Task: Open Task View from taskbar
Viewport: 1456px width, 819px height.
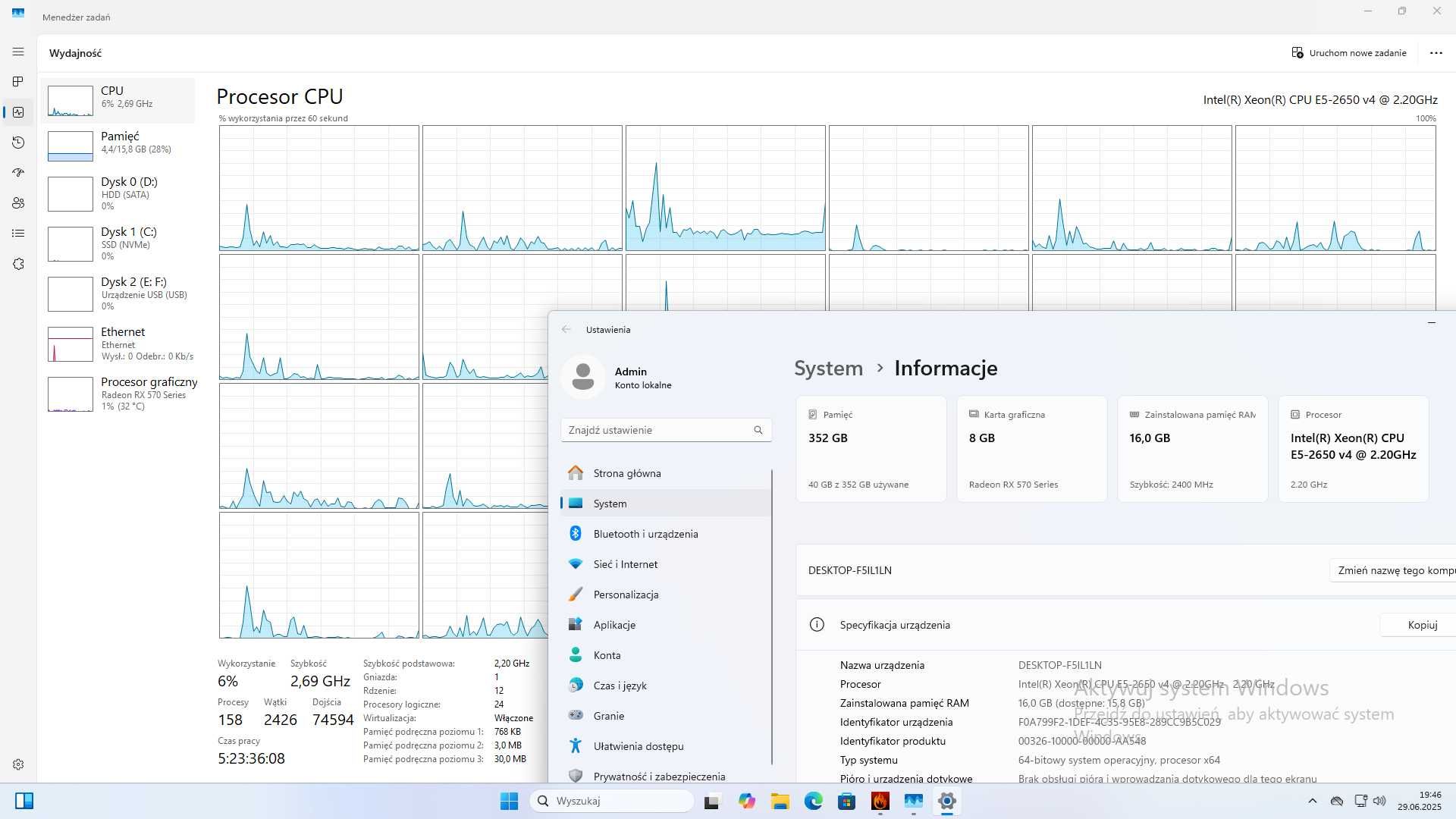Action: click(x=711, y=801)
